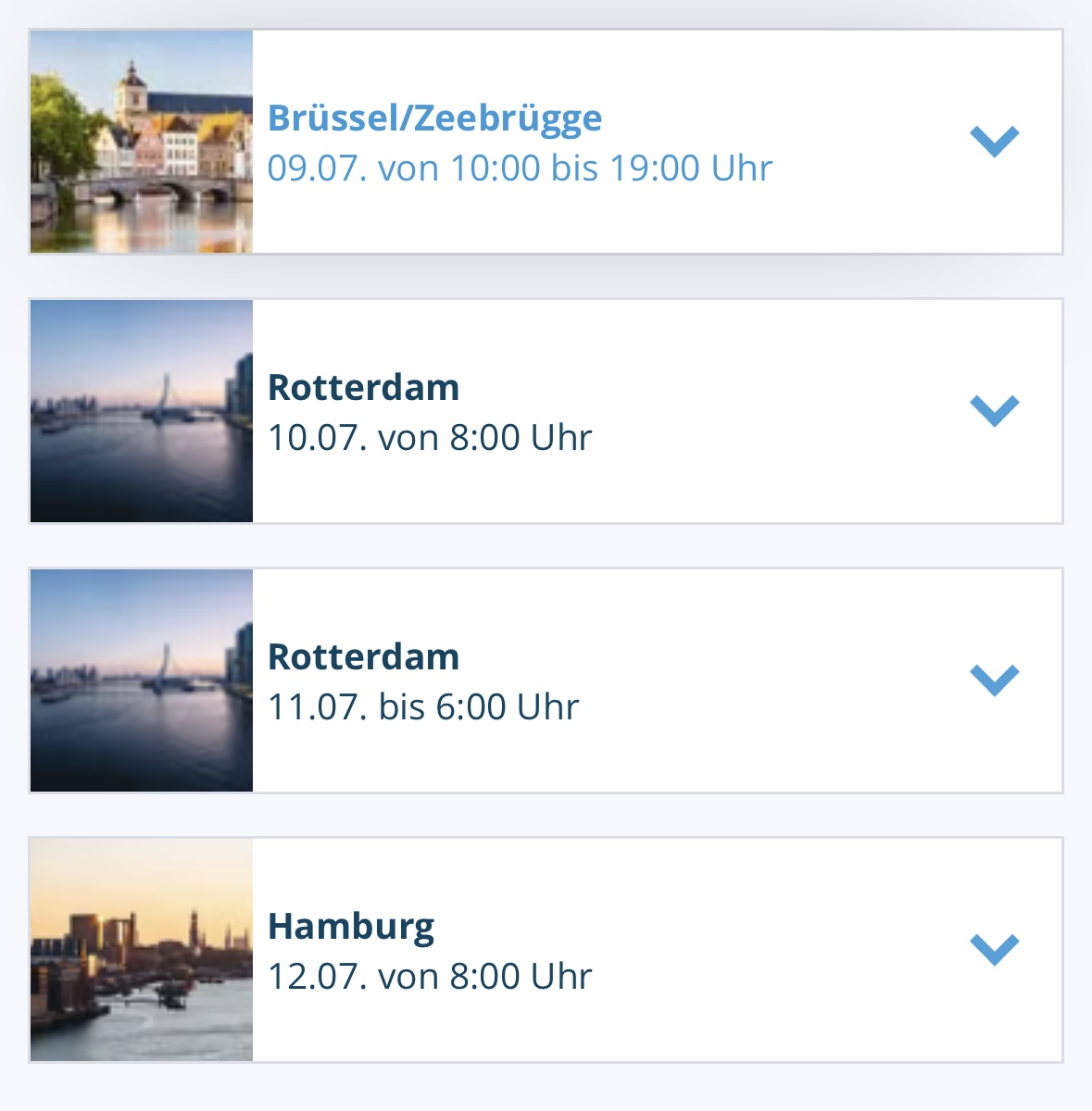The width and height of the screenshot is (1092, 1111).
Task: Click the 10.07. von 8:00 Uhr text
Action: tap(430, 438)
